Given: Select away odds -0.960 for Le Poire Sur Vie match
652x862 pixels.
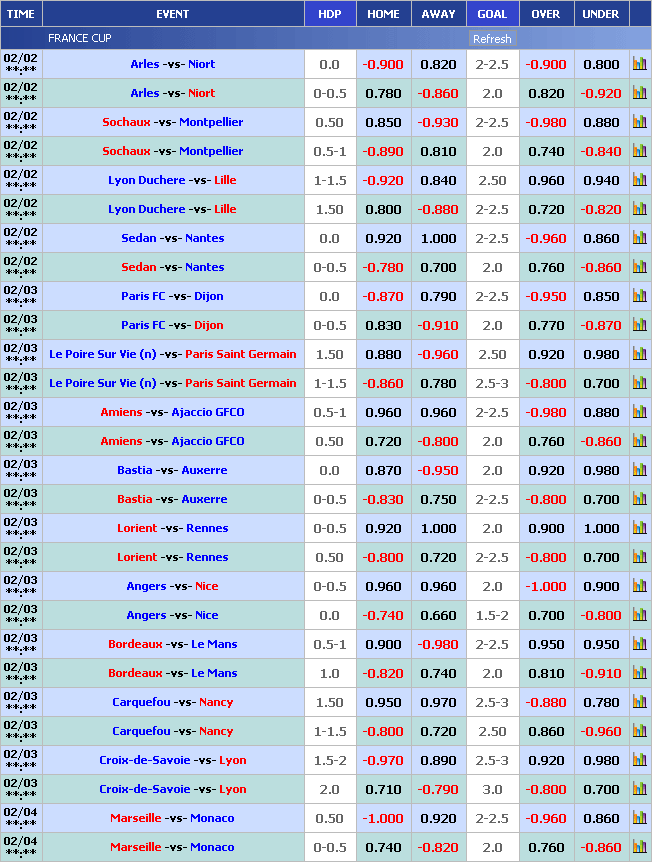Looking at the screenshot, I should tap(438, 354).
